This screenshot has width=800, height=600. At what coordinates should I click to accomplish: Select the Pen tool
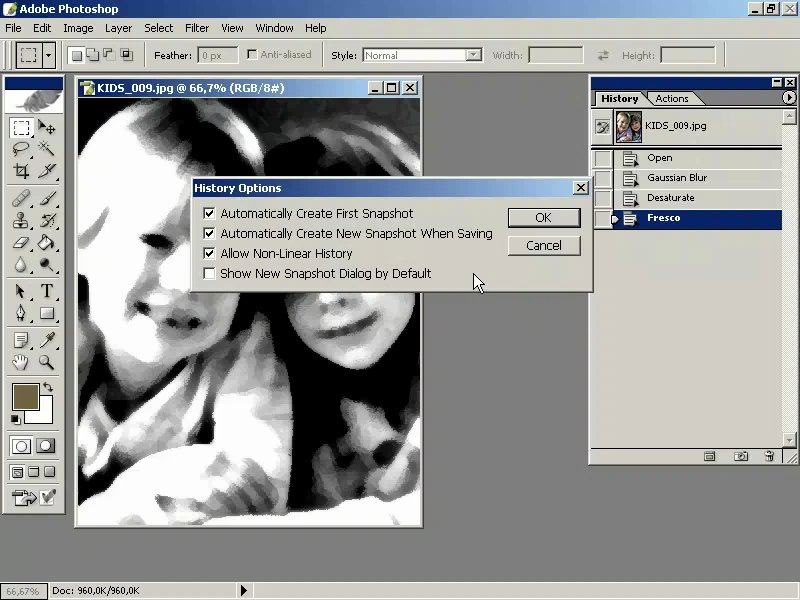click(21, 313)
